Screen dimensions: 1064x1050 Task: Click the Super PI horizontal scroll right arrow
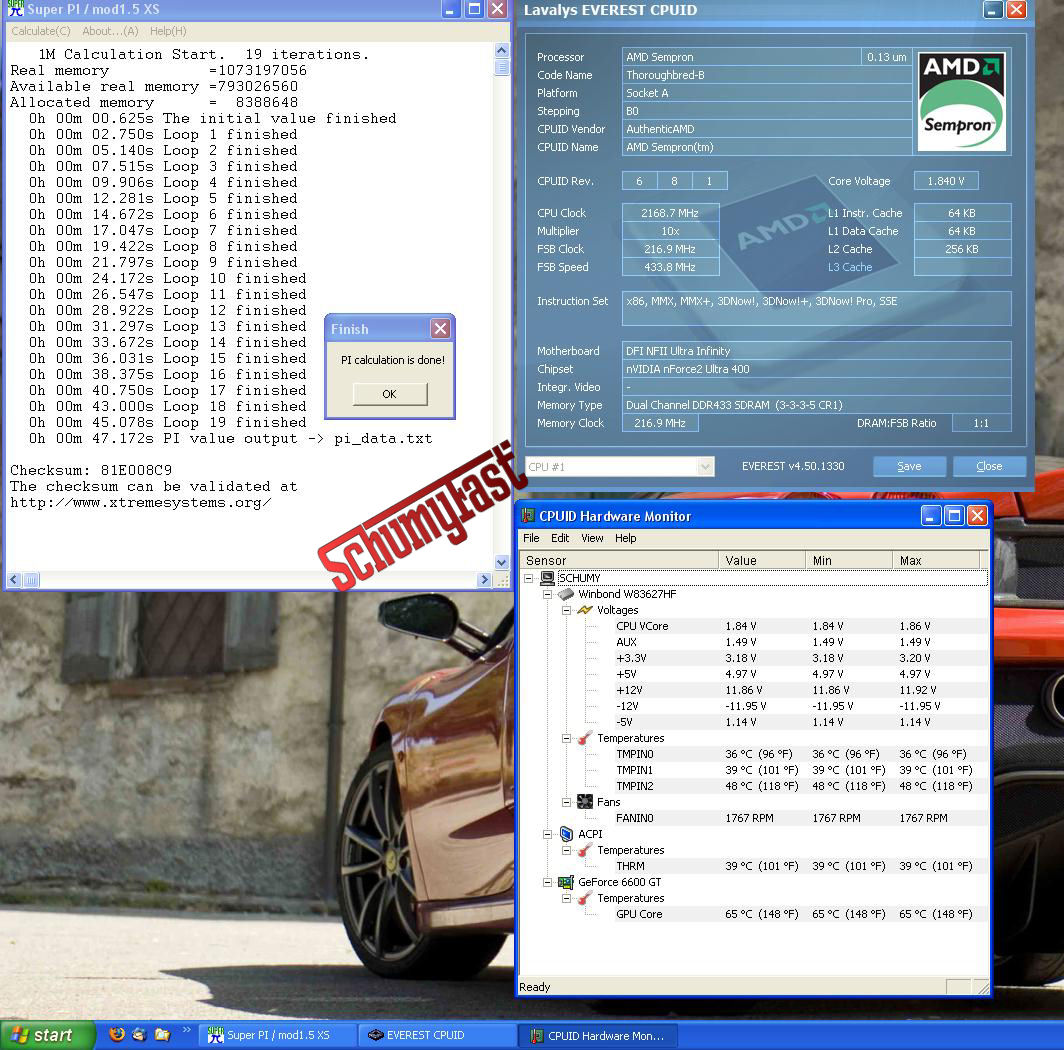point(484,580)
